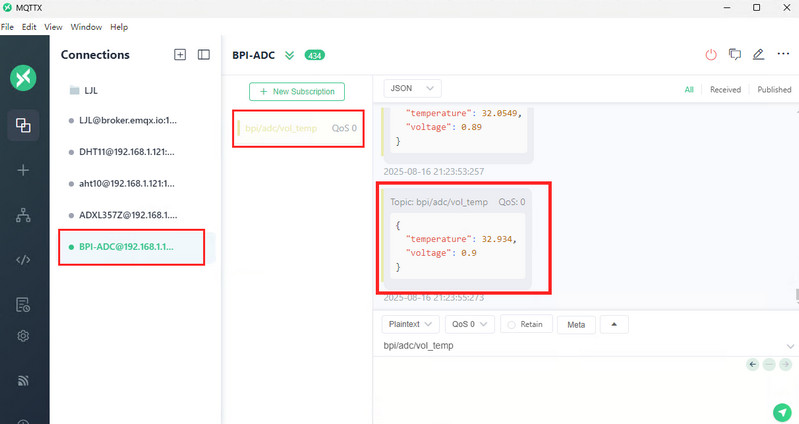Edit connection with the pencil icon

tap(759, 54)
